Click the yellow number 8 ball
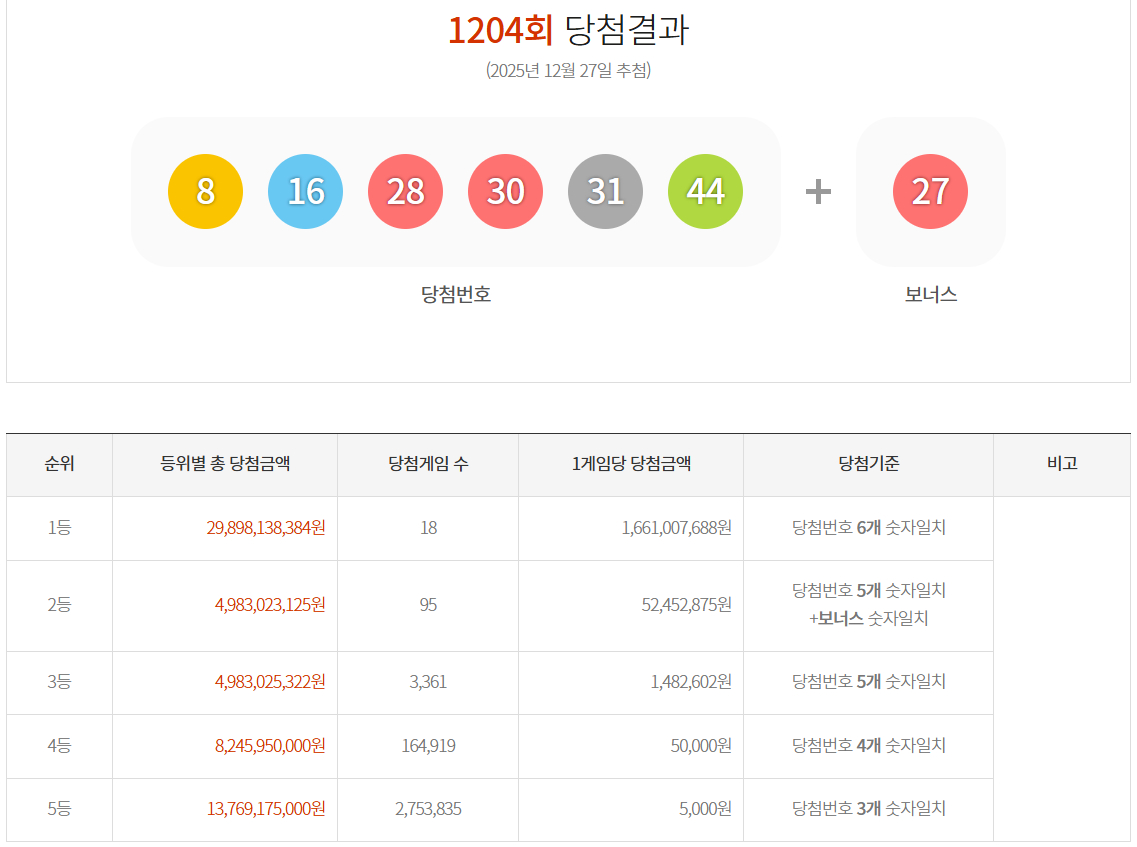 (205, 191)
